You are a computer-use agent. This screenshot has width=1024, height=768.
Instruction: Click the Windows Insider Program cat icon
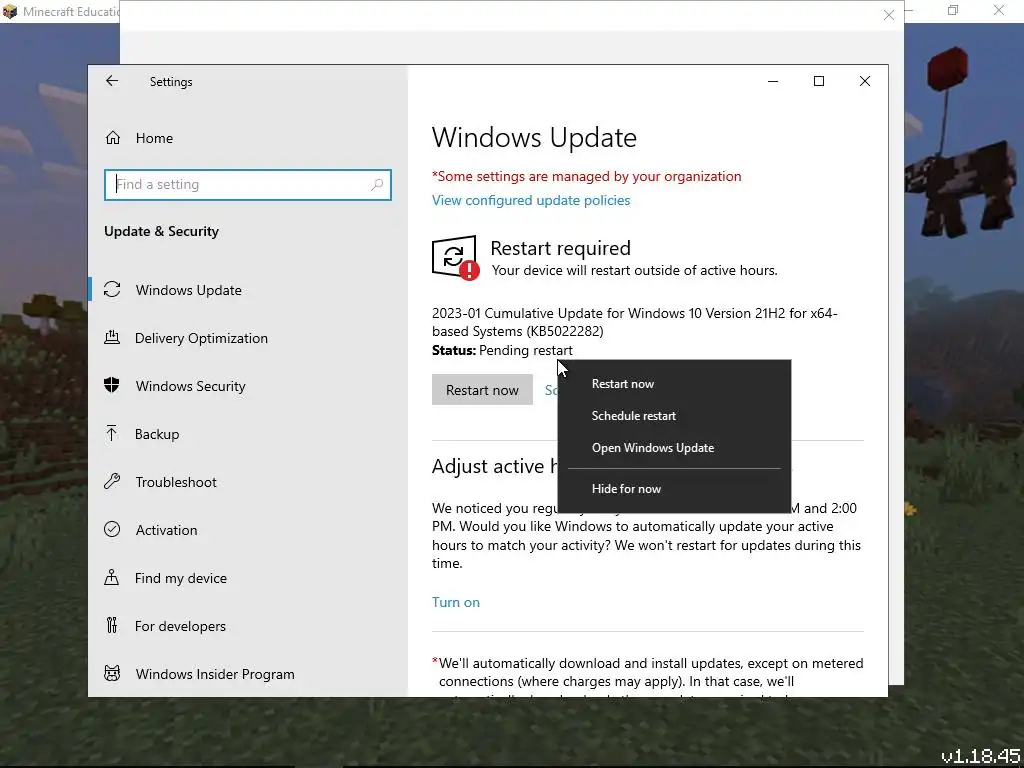pyautogui.click(x=112, y=673)
